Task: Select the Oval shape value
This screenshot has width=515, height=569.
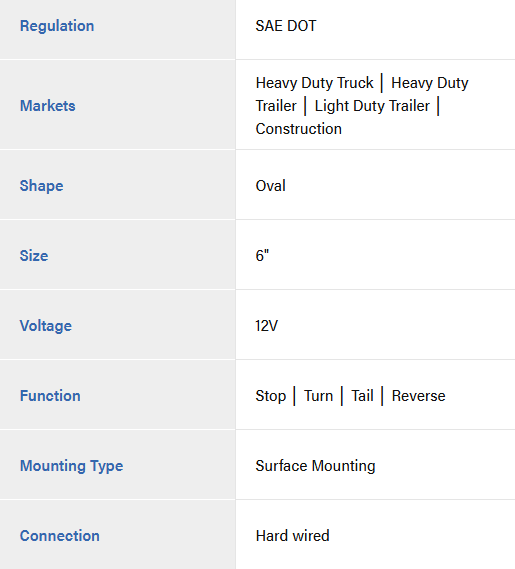Action: coord(270,186)
